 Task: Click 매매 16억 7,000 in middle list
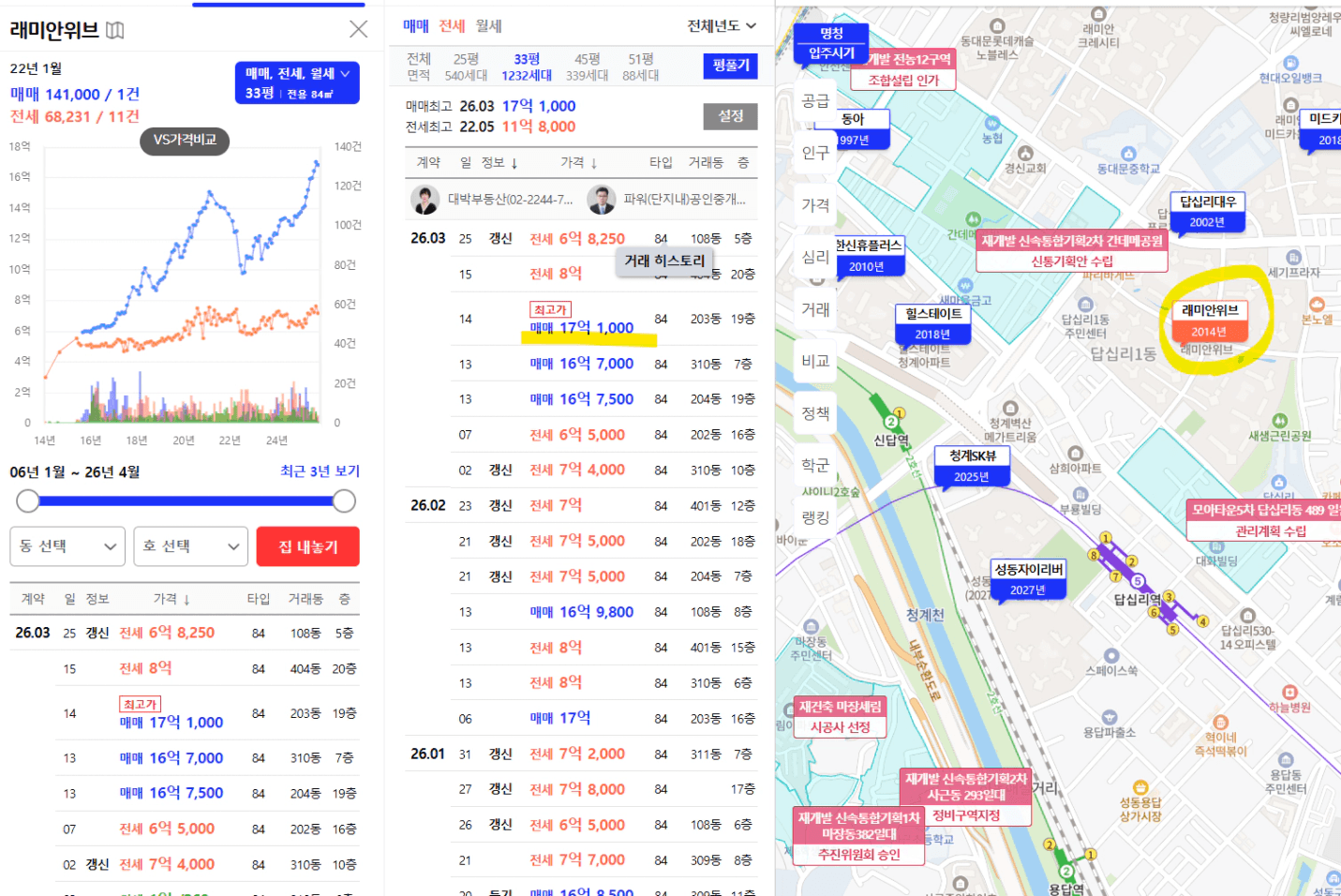point(582,364)
